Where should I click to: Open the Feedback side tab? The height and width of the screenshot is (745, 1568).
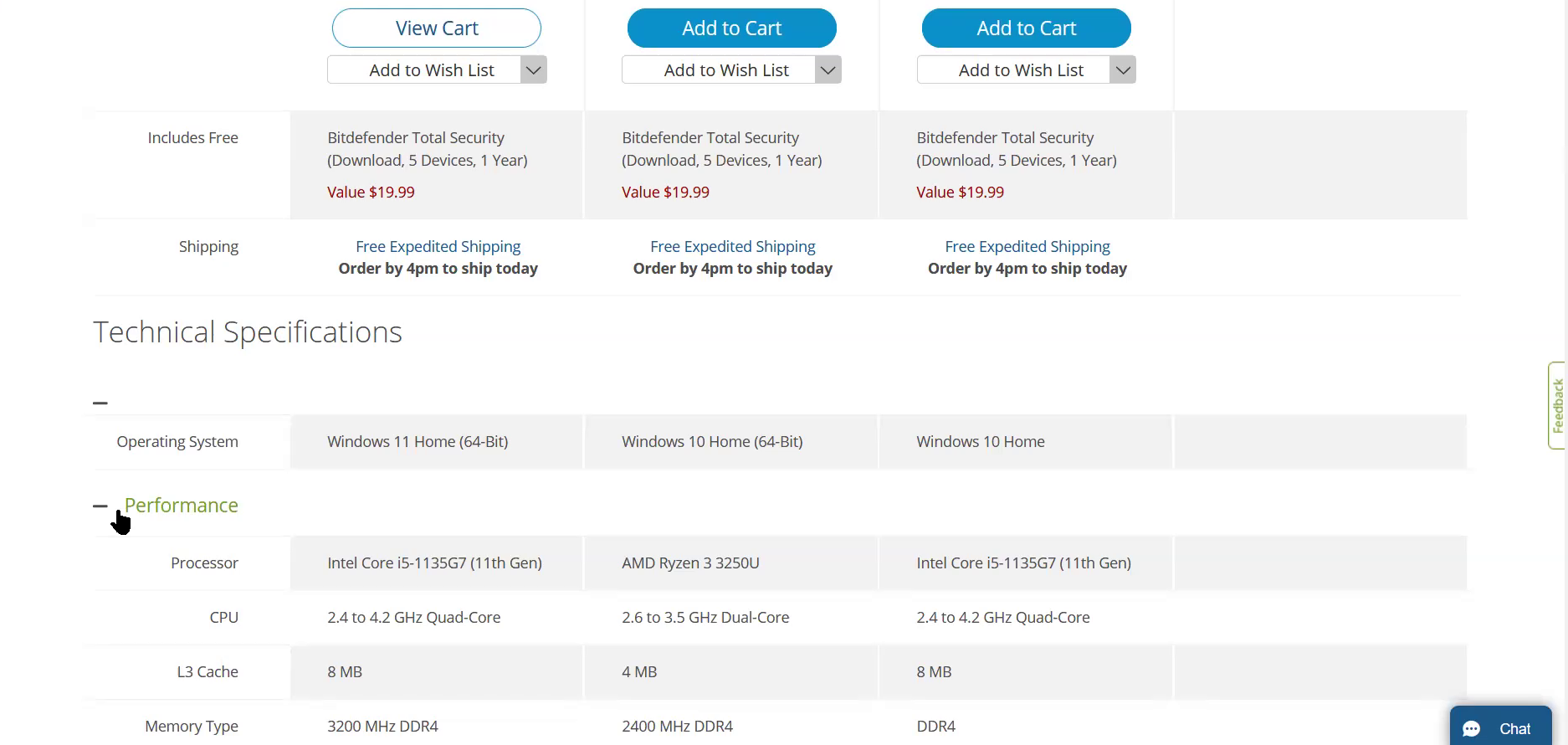click(1557, 406)
